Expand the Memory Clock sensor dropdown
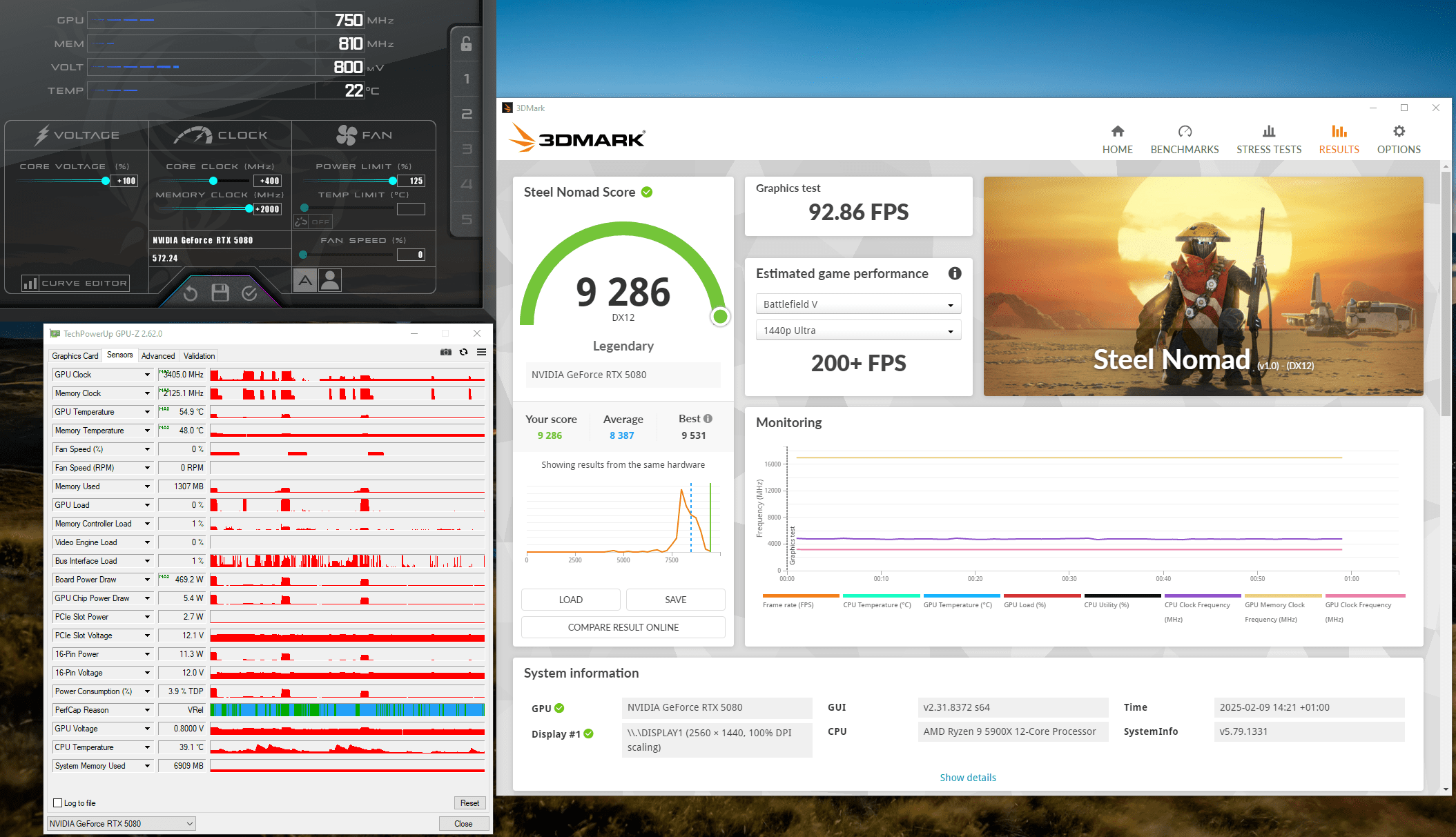 (147, 393)
